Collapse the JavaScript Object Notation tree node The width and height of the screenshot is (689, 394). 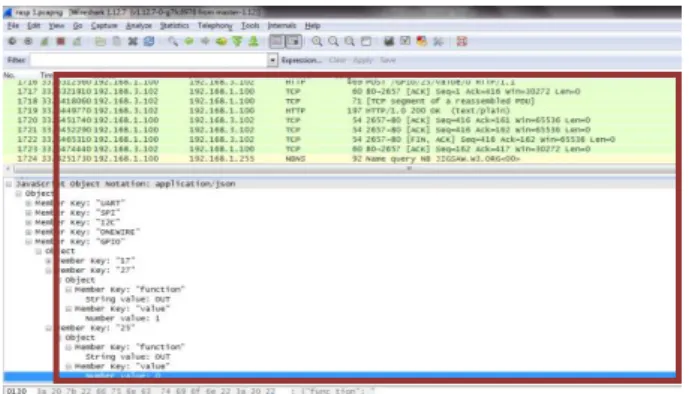tap(9, 184)
